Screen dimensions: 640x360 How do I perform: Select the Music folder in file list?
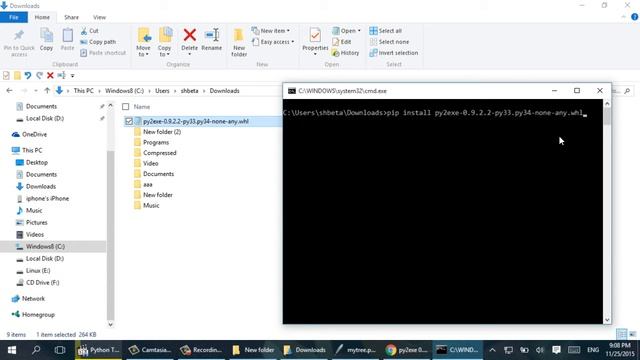click(151, 205)
